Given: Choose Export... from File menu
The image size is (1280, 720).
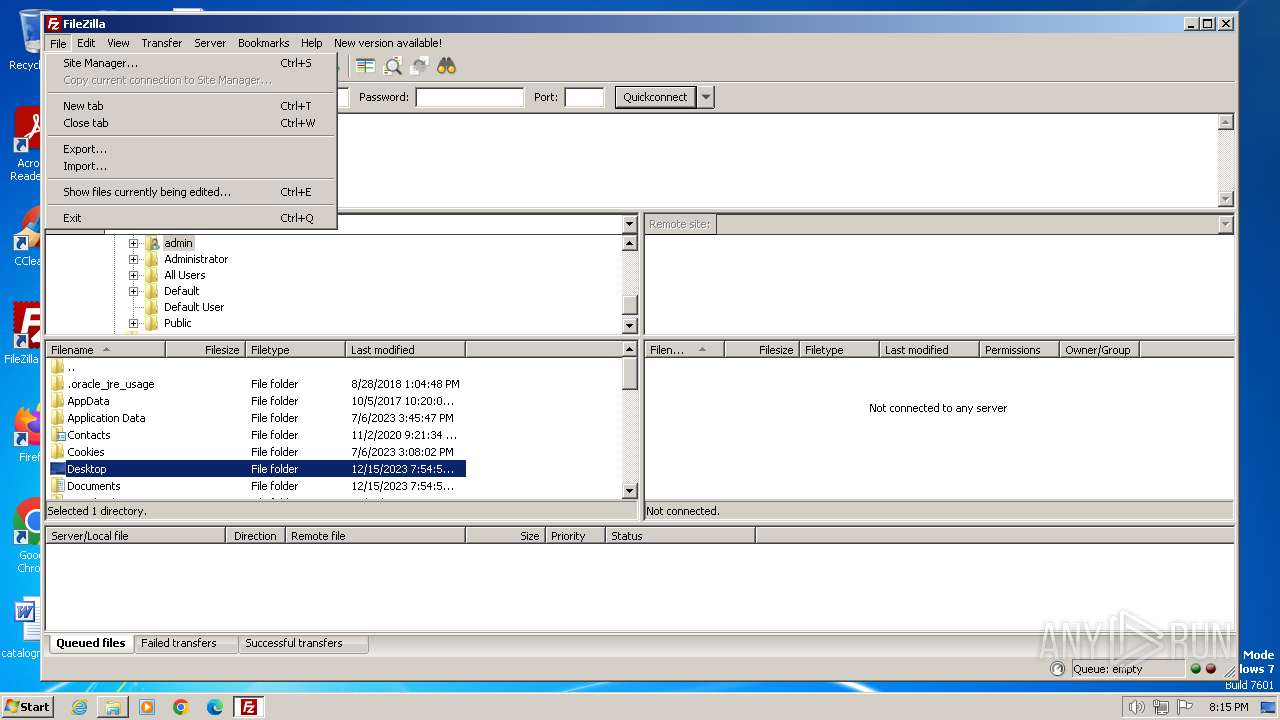Looking at the screenshot, I should coord(190,149).
